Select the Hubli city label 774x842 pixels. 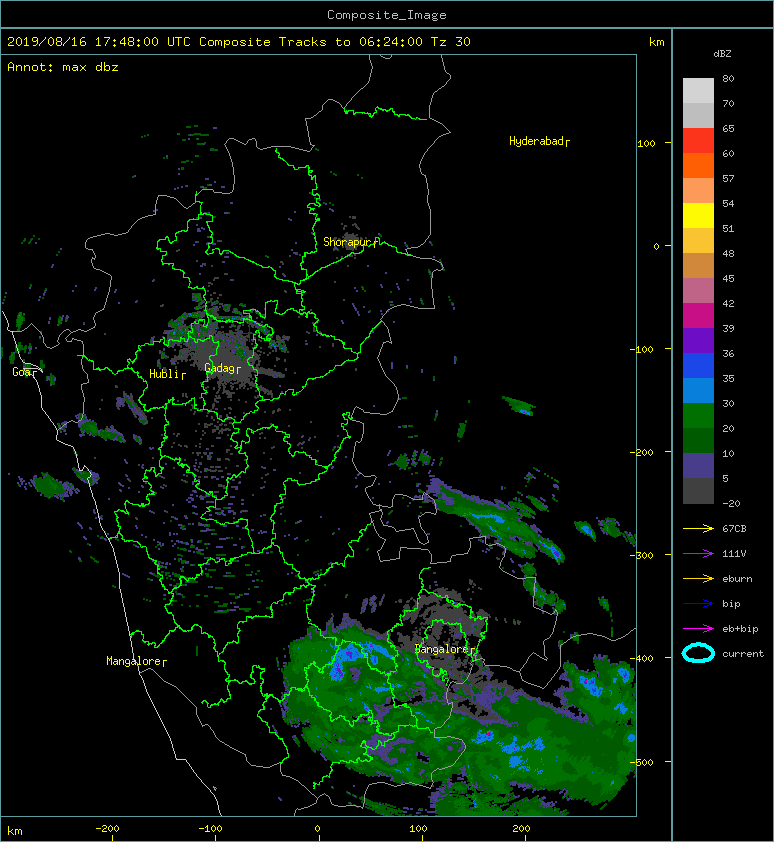pos(167,374)
